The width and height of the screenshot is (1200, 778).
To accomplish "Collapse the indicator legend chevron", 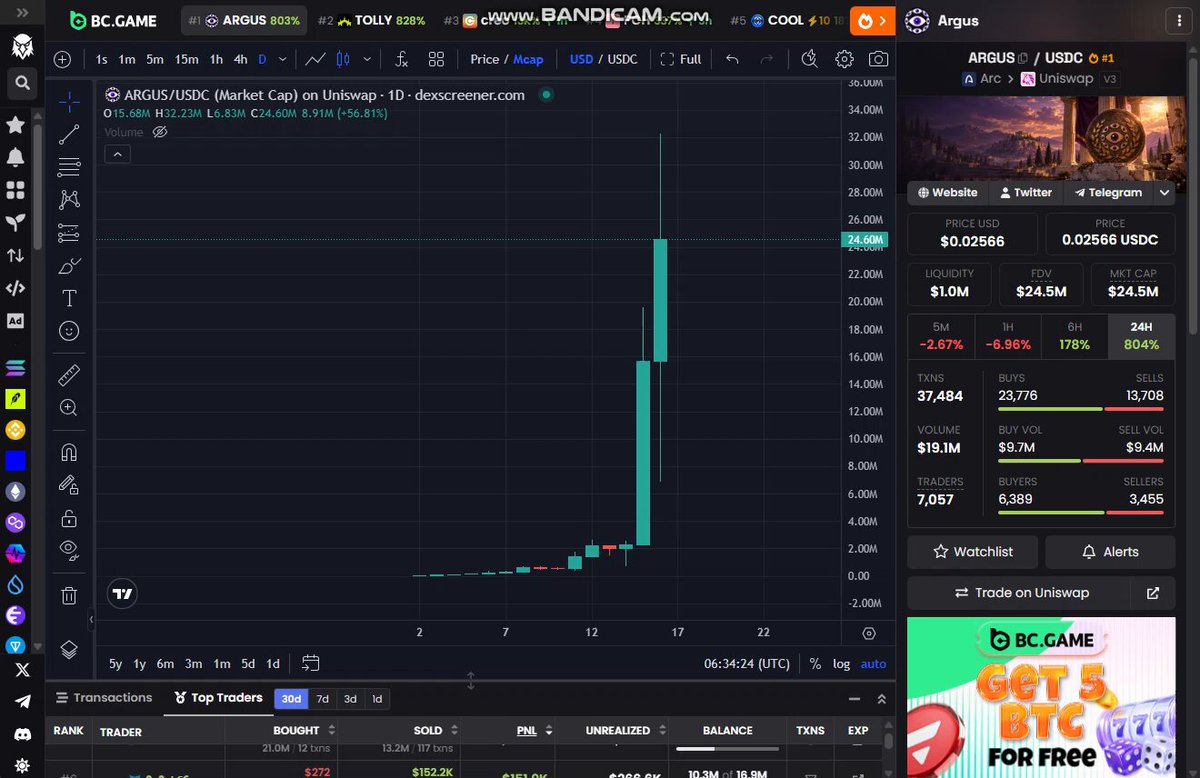I will pos(117,154).
